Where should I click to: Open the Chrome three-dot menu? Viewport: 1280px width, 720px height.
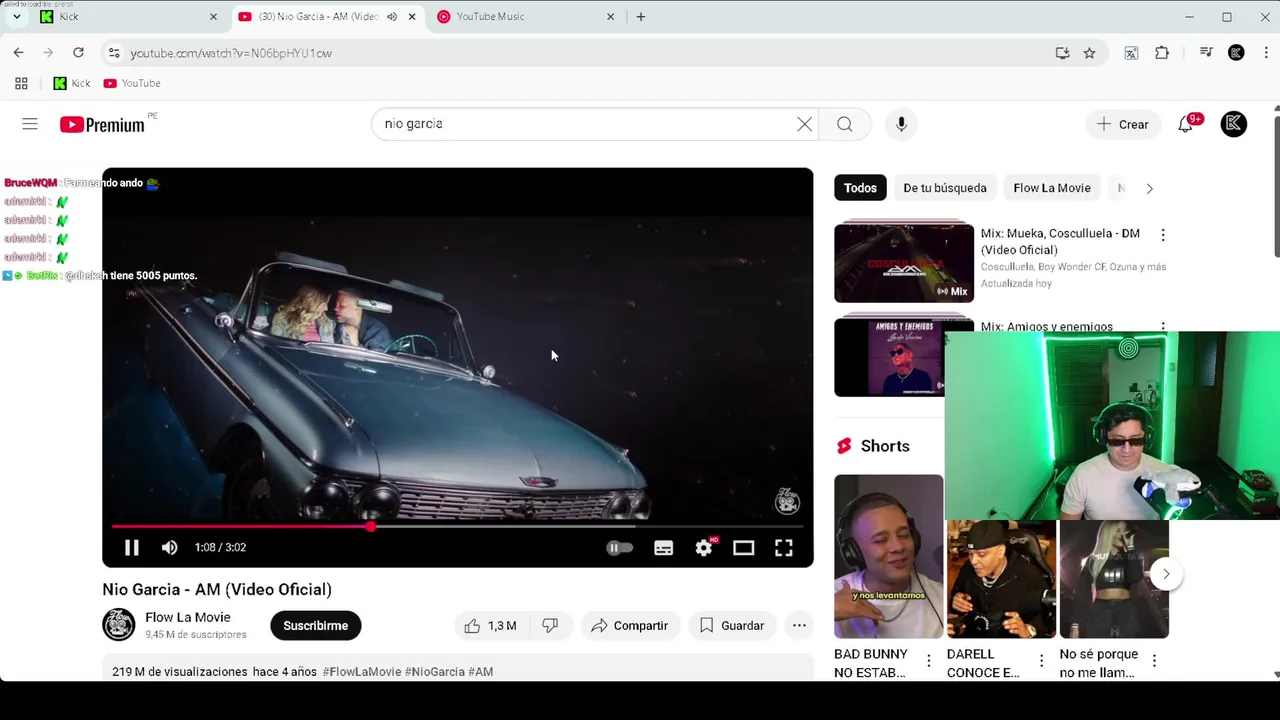[1265, 53]
